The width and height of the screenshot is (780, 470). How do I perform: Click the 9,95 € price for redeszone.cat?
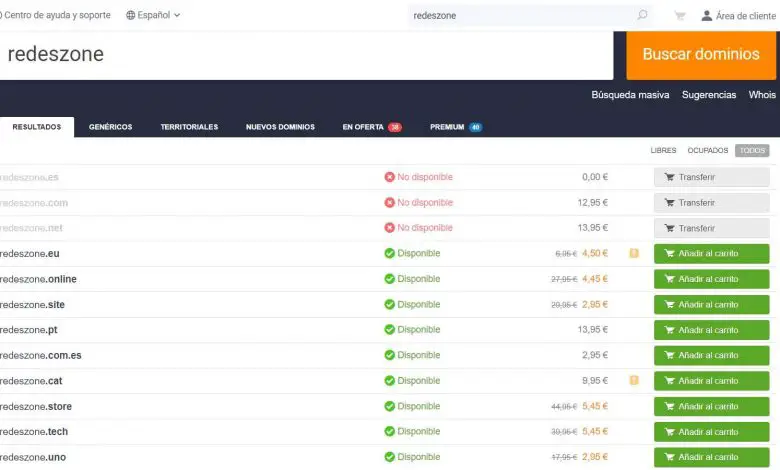(x=595, y=380)
